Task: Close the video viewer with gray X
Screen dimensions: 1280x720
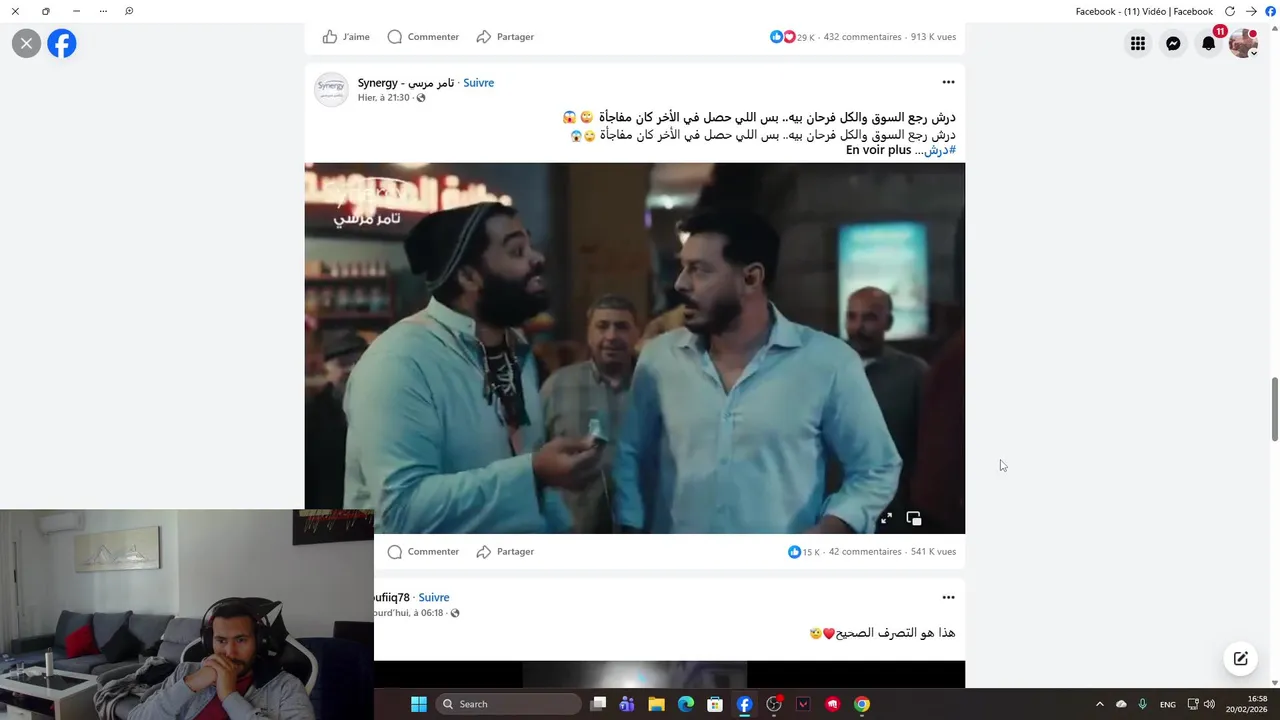Action: point(26,43)
